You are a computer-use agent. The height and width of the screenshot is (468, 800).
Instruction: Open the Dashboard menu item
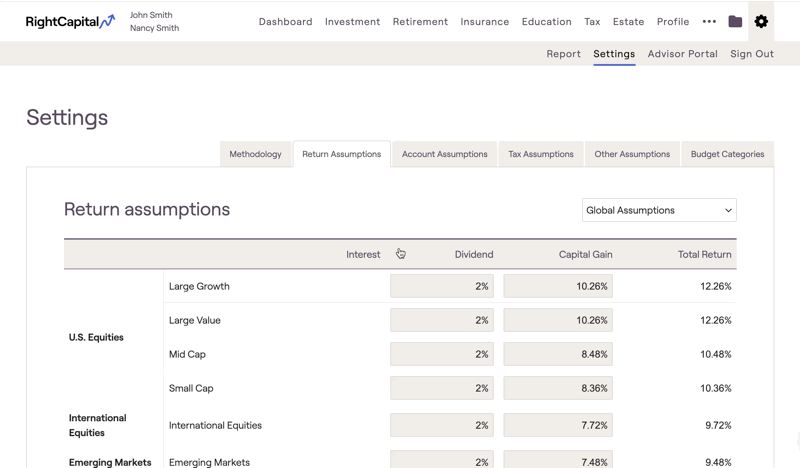point(285,21)
